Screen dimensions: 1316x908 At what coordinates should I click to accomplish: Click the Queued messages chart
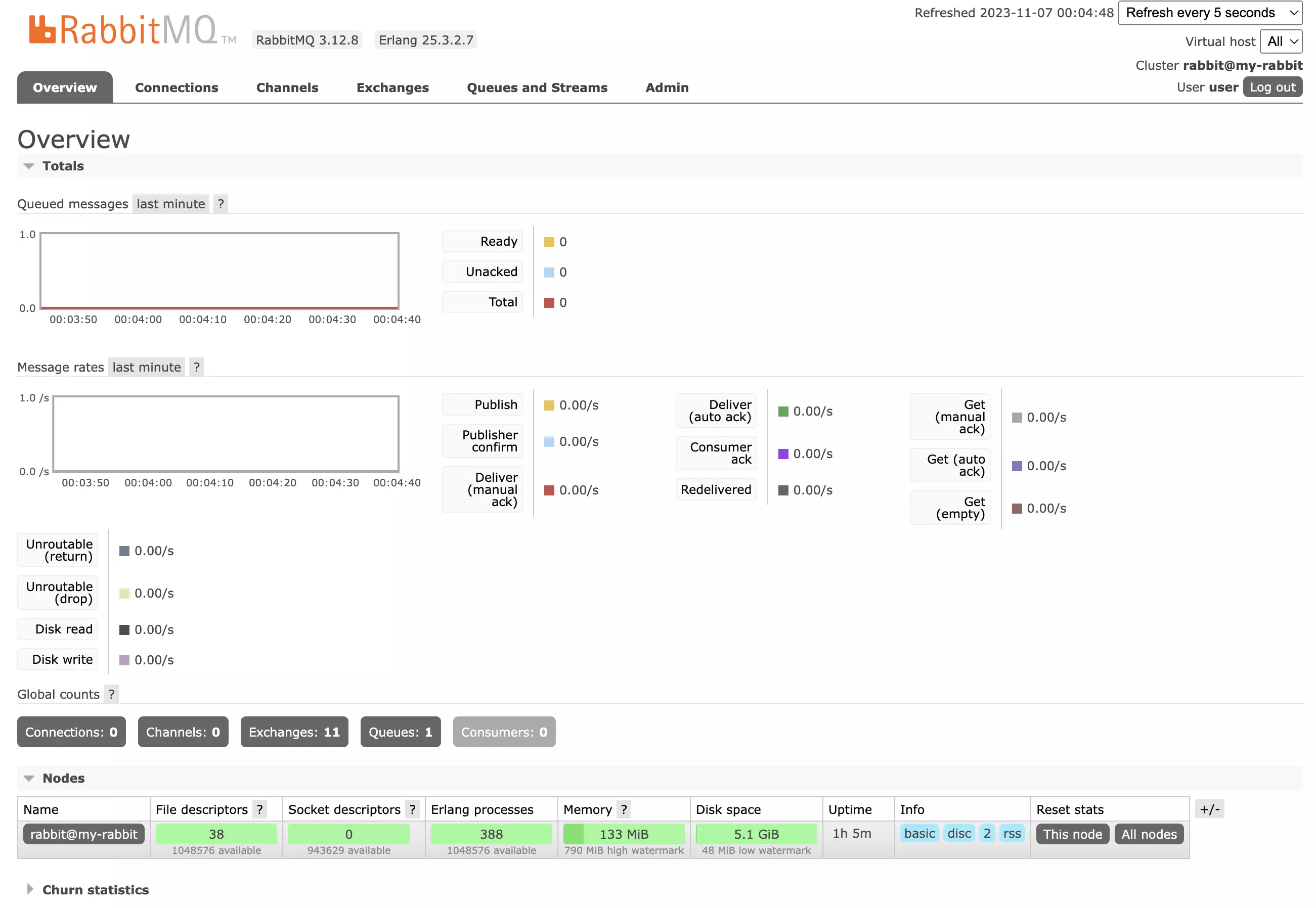(x=219, y=271)
